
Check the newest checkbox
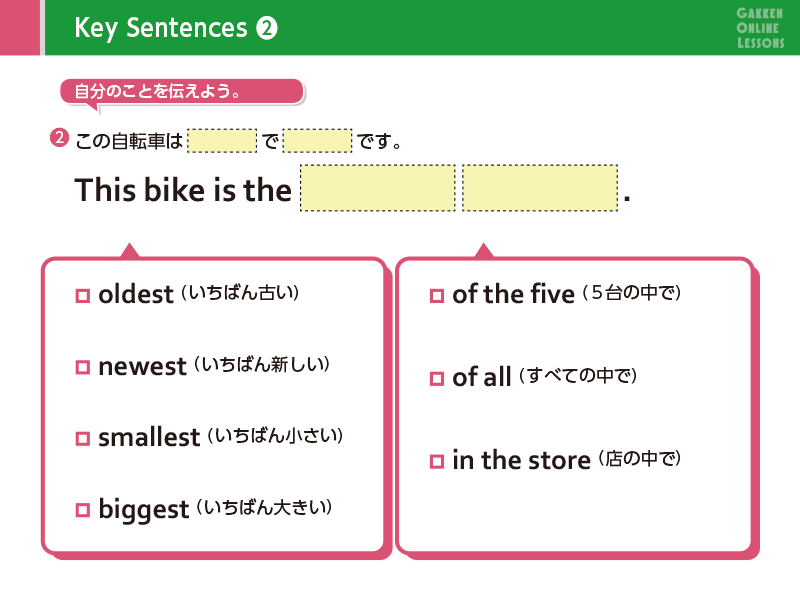tap(83, 367)
